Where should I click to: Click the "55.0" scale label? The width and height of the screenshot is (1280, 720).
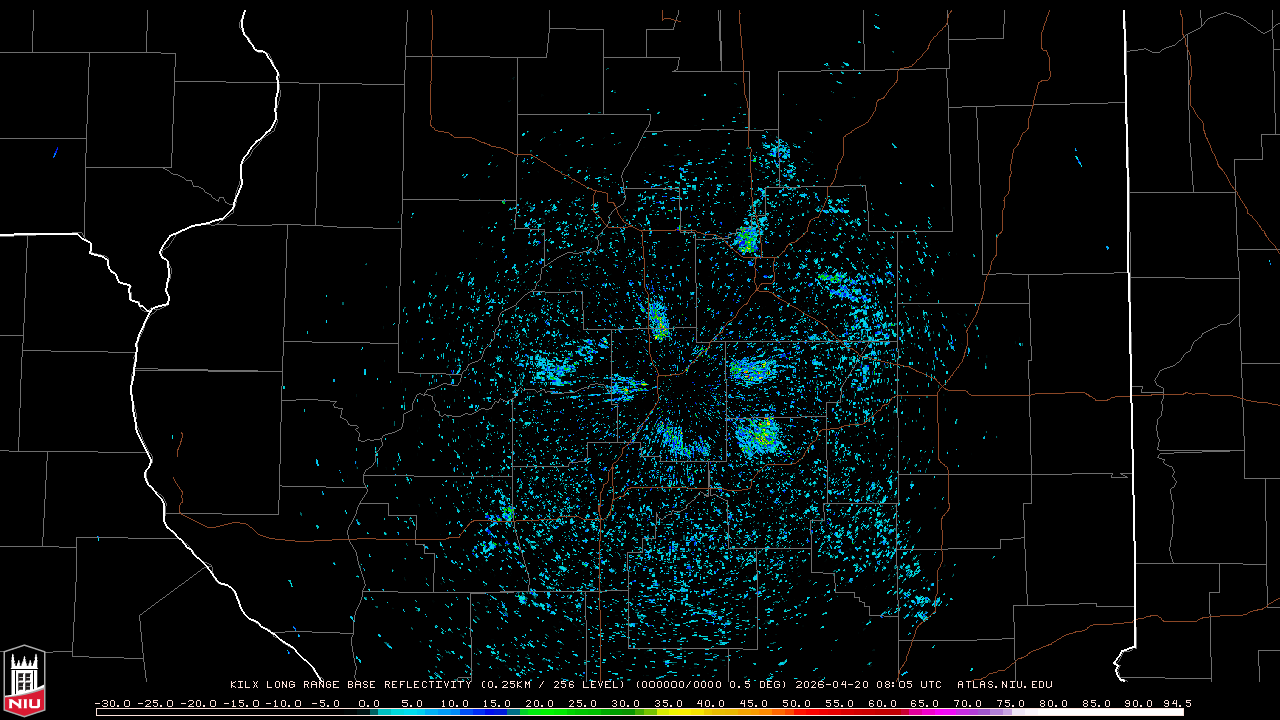point(842,703)
